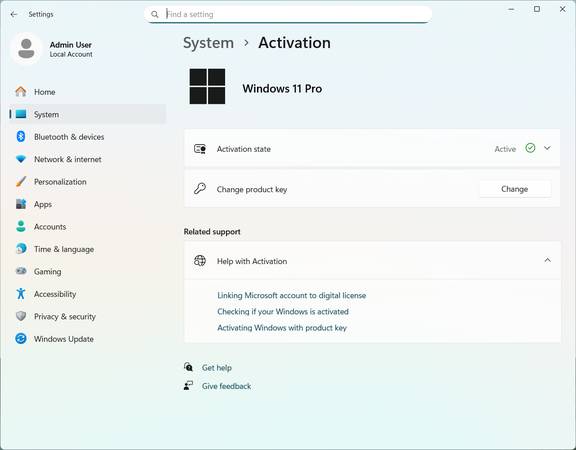
Task: Click the Local Account label
Action: point(71,54)
